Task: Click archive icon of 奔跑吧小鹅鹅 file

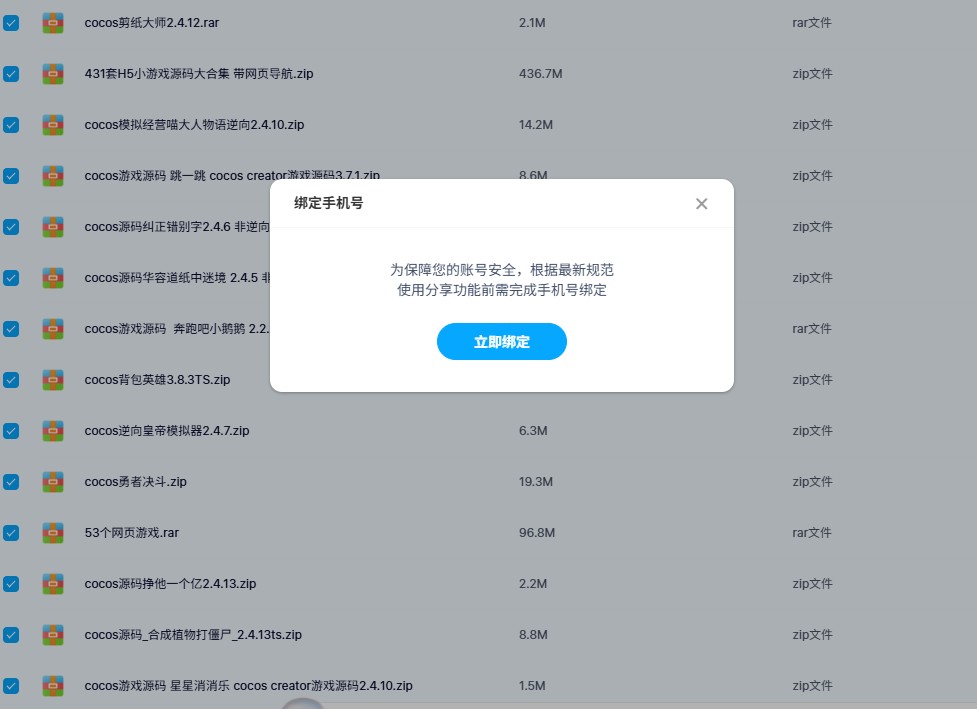Action: 53,329
